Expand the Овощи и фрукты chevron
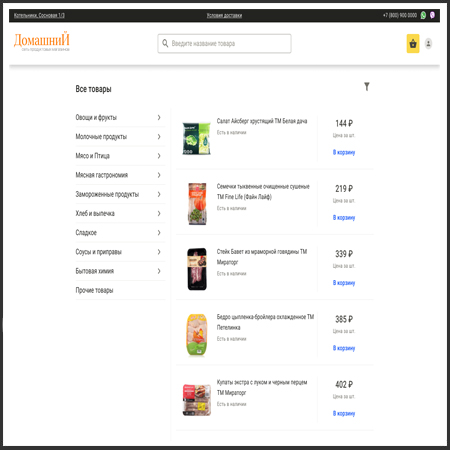 (159, 117)
